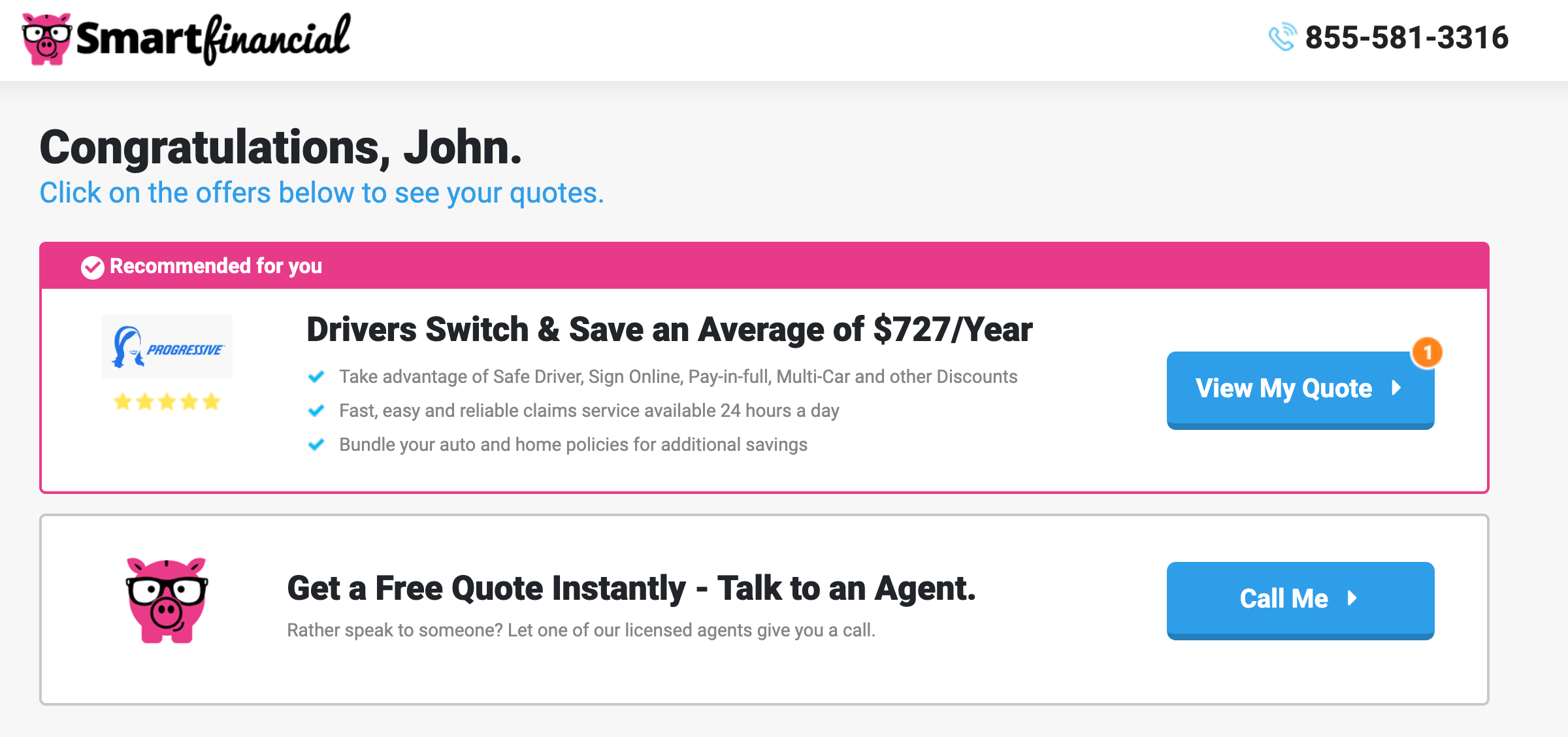Click the checkmark beside Bundle your auto line

316,445
